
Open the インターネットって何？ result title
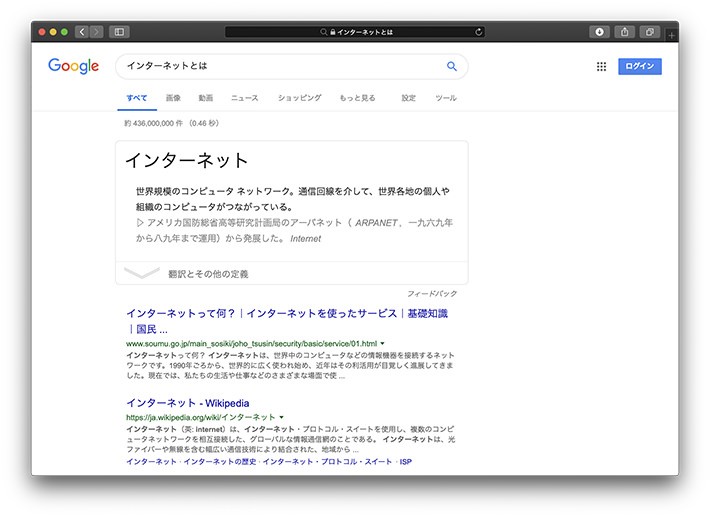tap(287, 321)
